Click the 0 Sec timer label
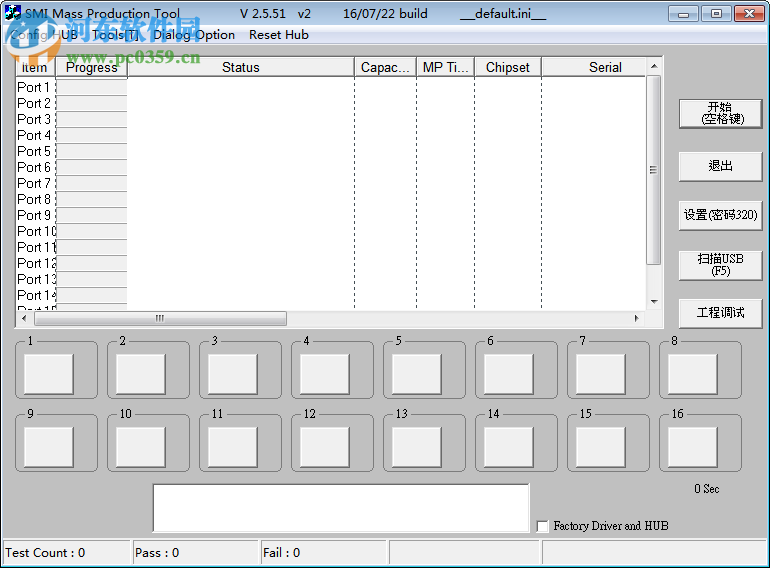The width and height of the screenshot is (770, 568). [707, 489]
